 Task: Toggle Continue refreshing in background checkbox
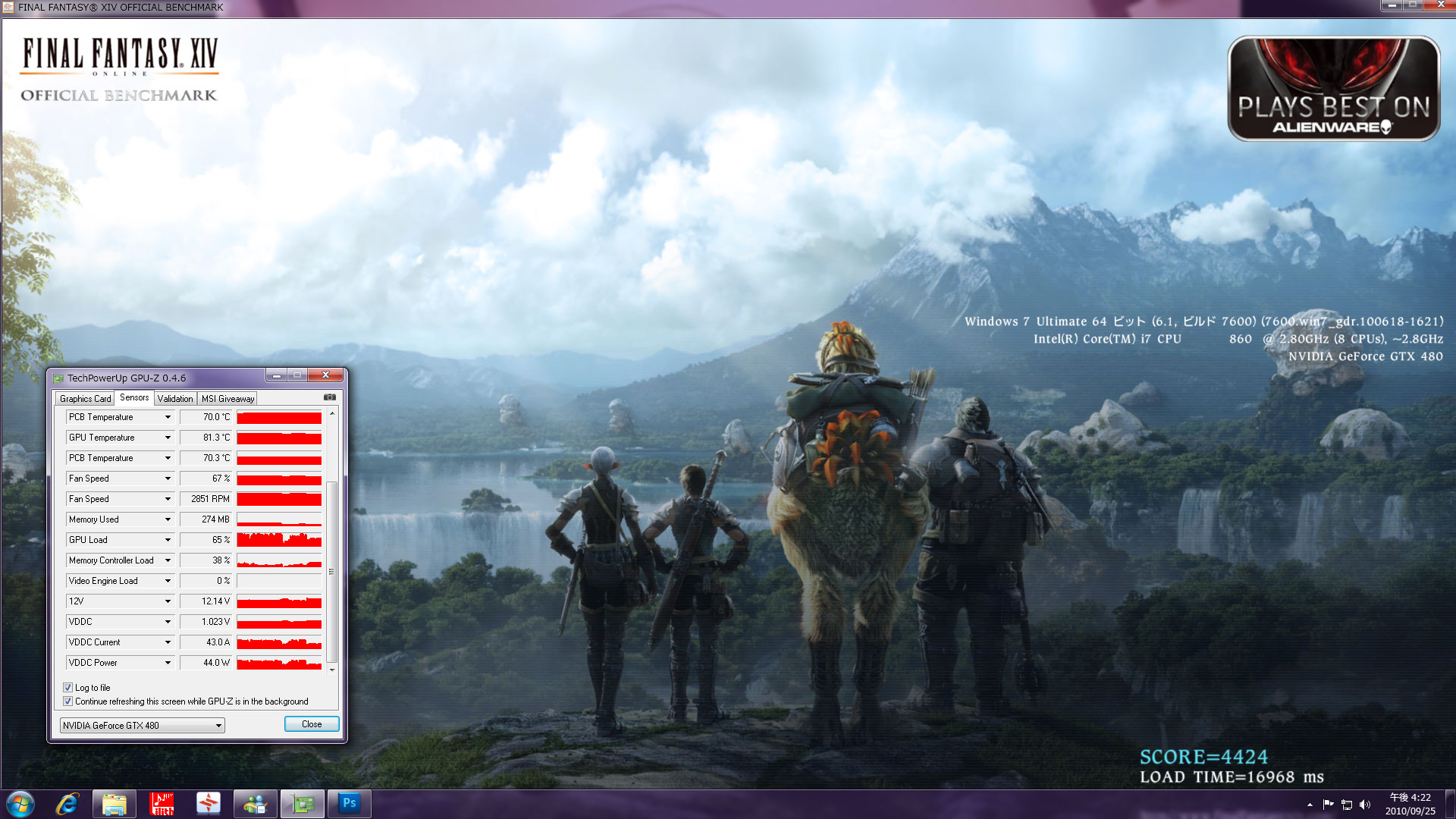[67, 701]
